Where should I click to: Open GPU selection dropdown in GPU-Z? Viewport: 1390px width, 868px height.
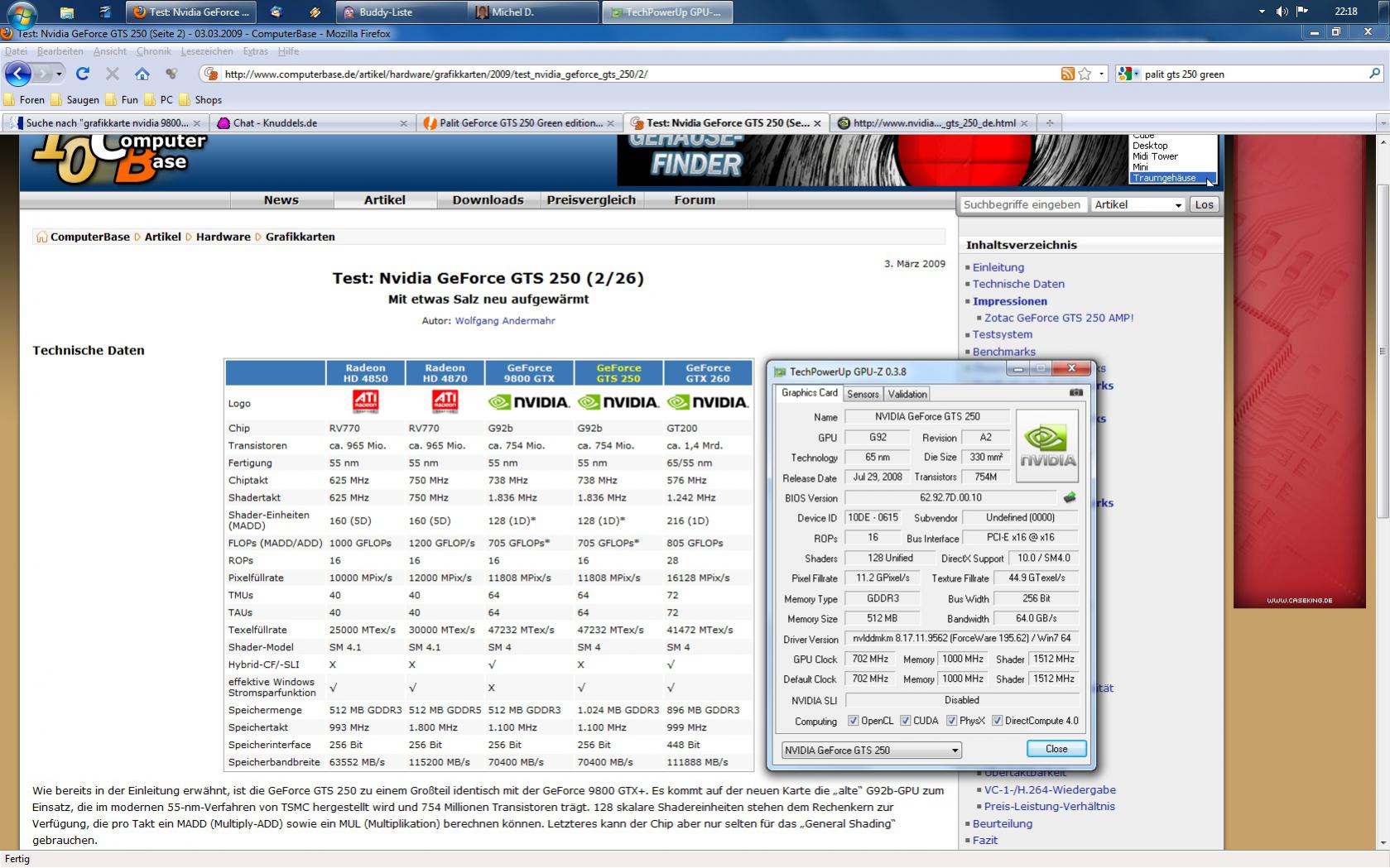coord(871,750)
